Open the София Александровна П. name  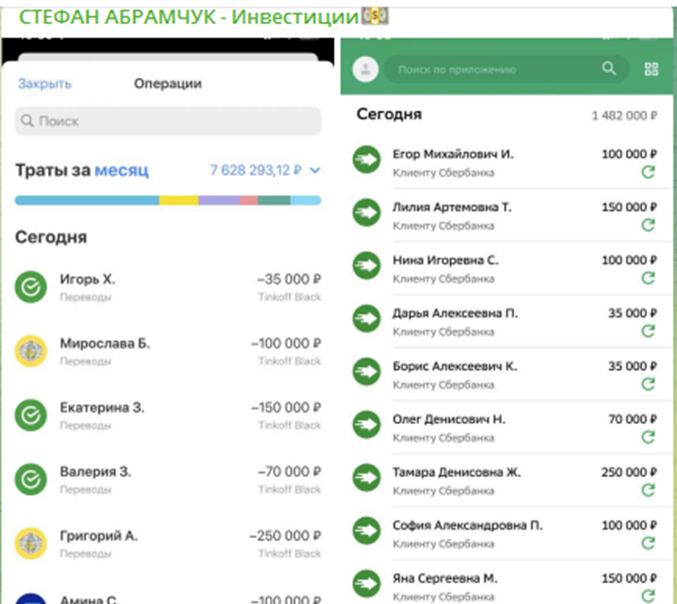468,525
